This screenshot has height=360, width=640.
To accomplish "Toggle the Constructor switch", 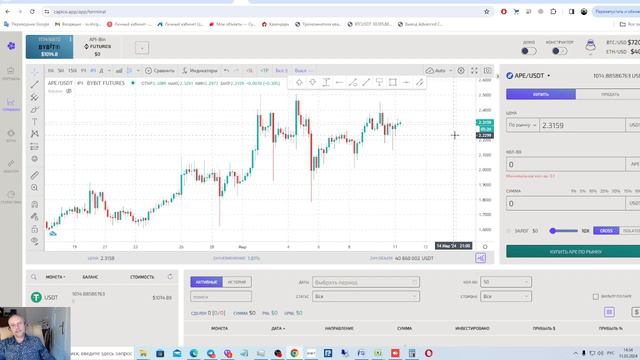I will [x=559, y=51].
